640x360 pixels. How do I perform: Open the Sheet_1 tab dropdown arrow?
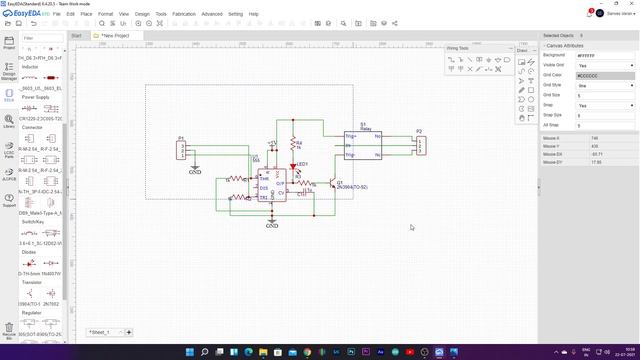(120, 333)
